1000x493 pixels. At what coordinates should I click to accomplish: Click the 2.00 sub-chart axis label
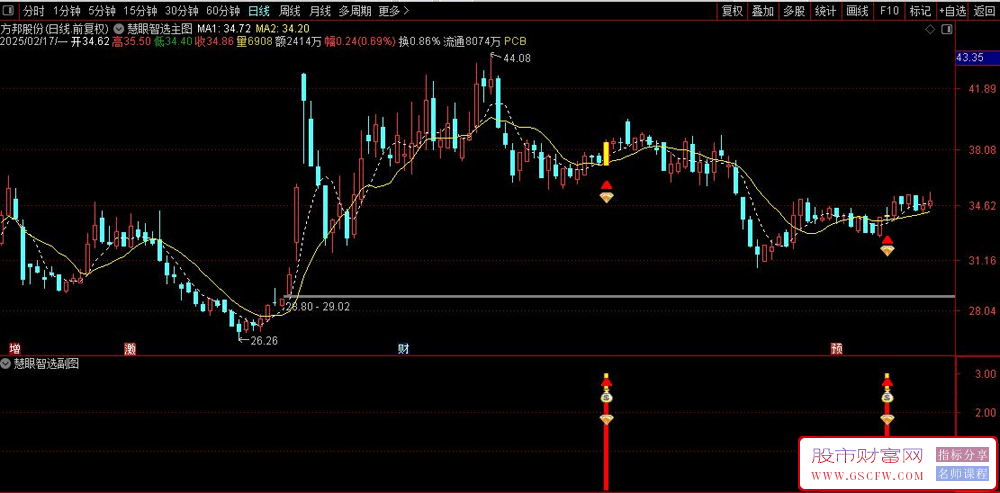click(985, 413)
